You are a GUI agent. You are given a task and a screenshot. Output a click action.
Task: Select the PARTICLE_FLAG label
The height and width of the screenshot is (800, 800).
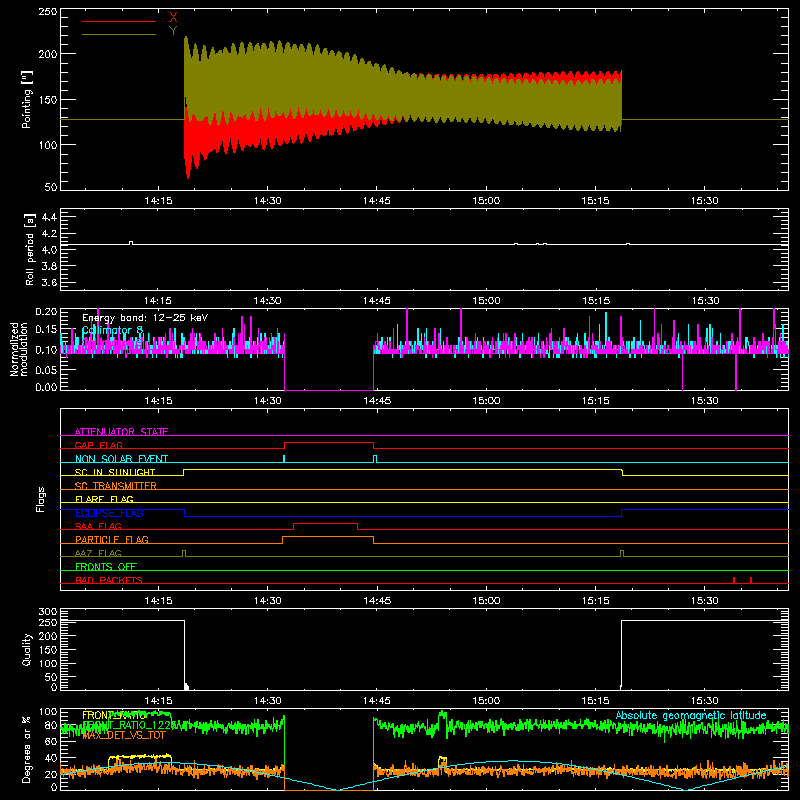(x=112, y=539)
